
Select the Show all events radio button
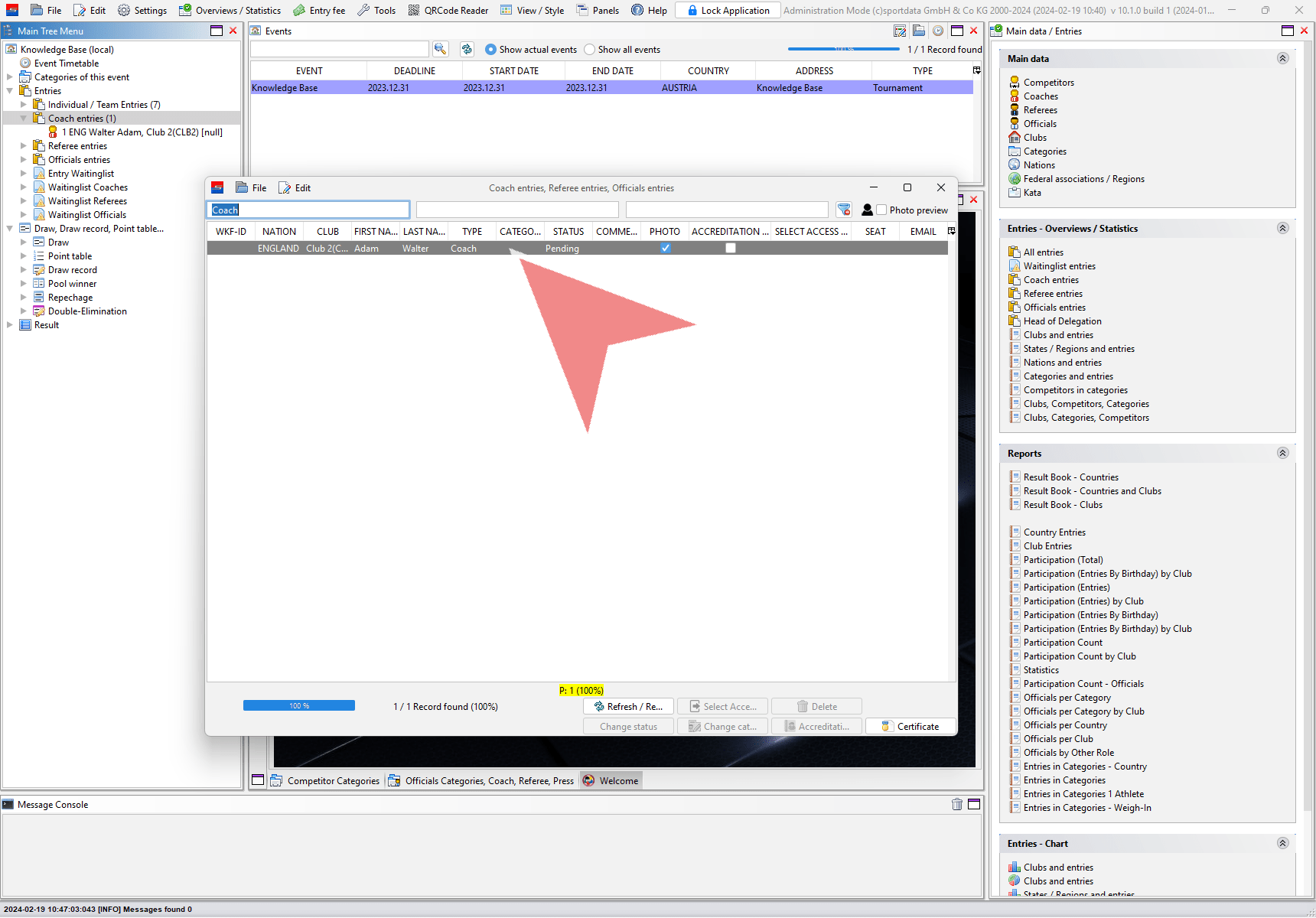pos(589,50)
